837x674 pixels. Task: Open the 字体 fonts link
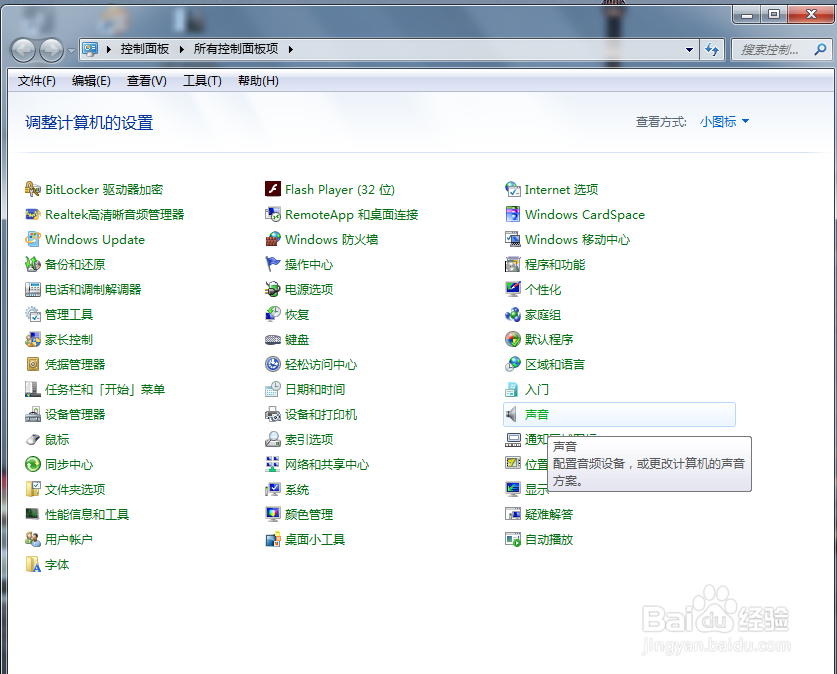(x=57, y=565)
